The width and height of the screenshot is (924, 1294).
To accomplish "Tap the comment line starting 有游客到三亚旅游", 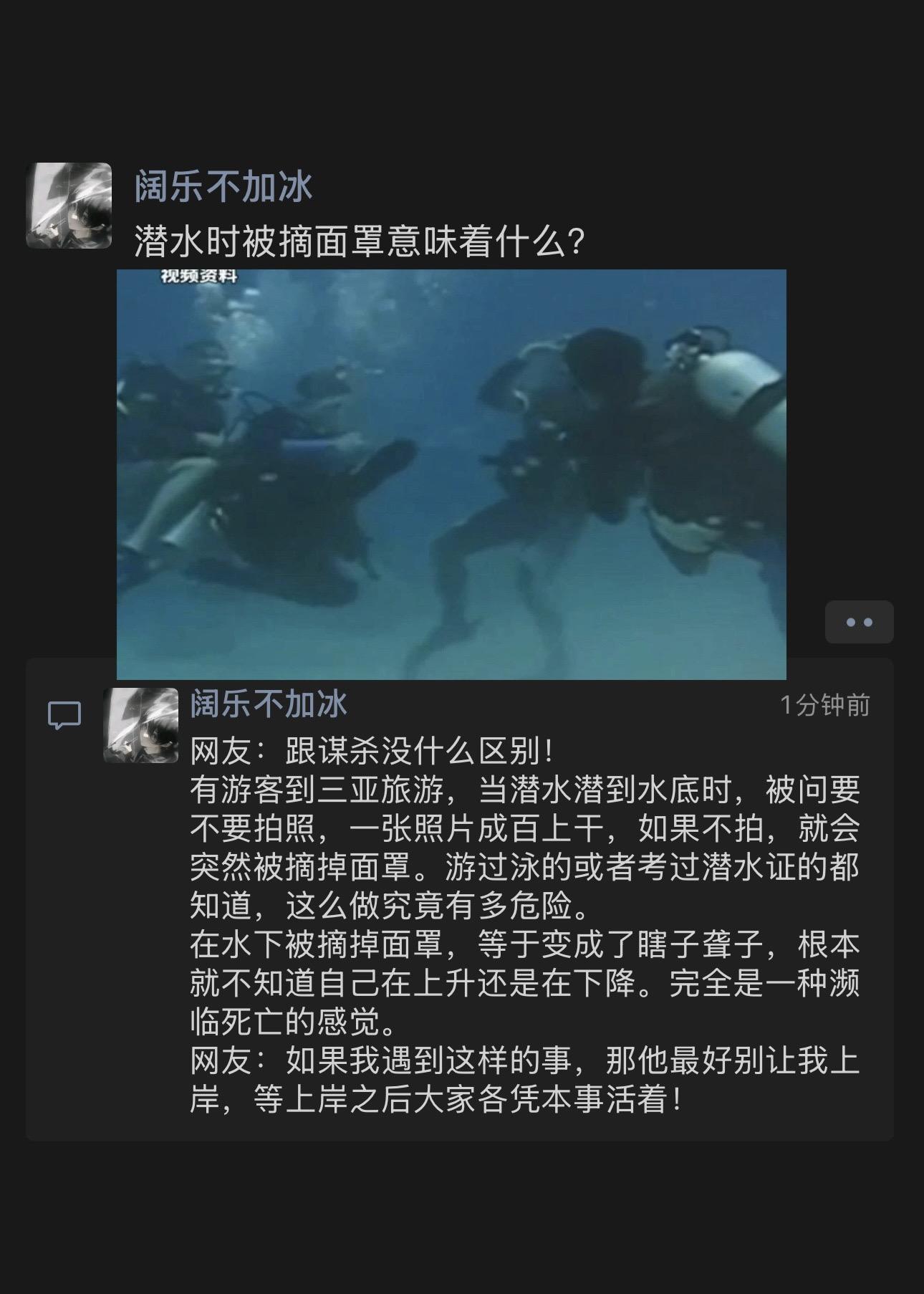I will click(x=525, y=790).
